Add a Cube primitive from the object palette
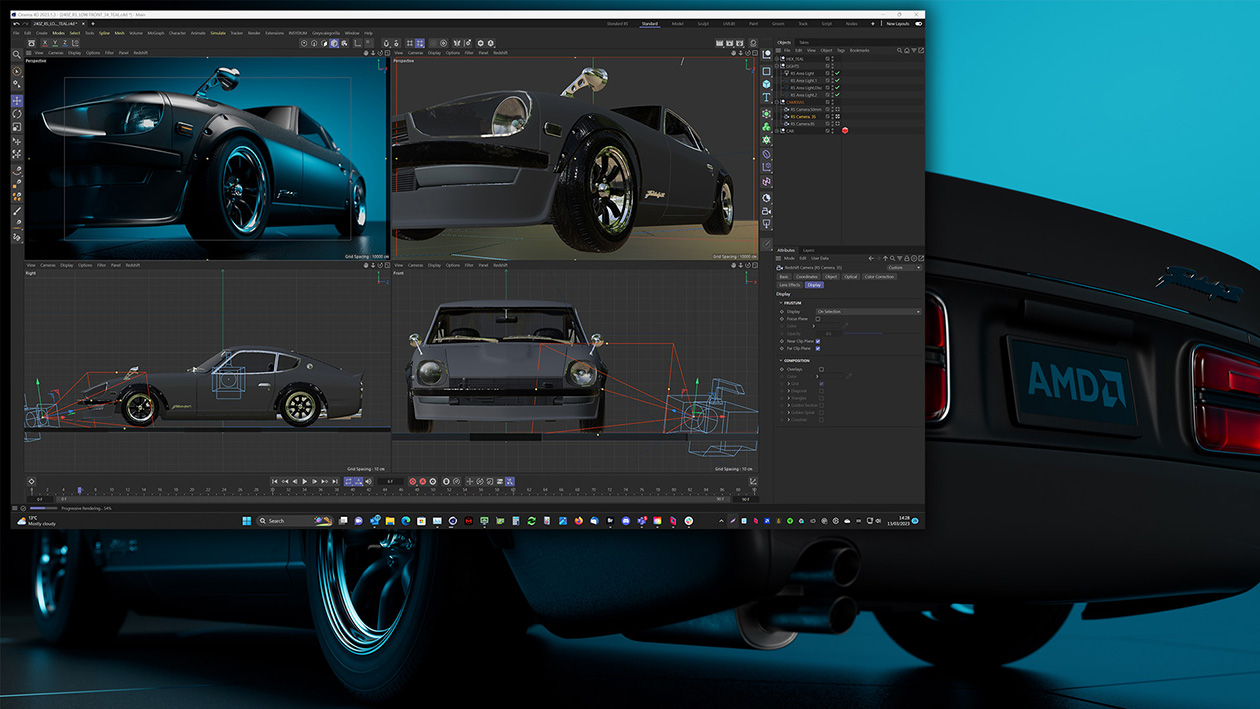The width and height of the screenshot is (1260, 709). pos(767,84)
